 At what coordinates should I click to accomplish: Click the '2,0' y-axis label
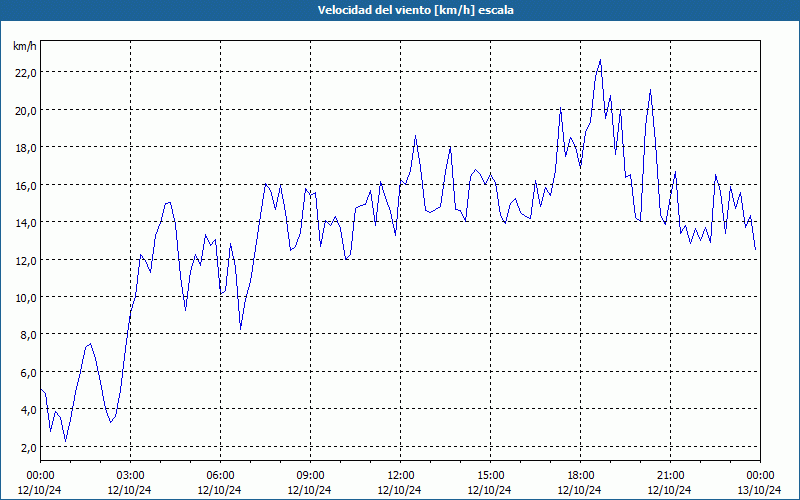pyautogui.click(x=28, y=447)
